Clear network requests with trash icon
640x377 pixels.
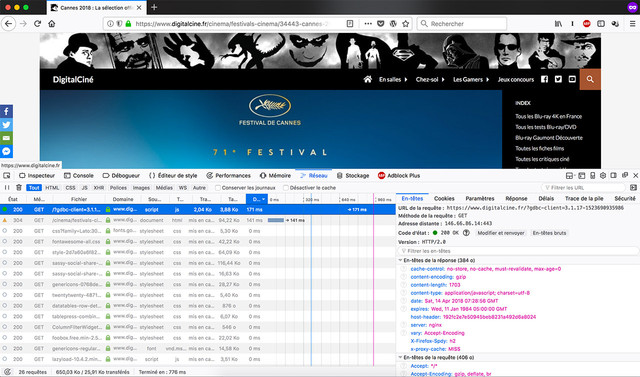19,188
